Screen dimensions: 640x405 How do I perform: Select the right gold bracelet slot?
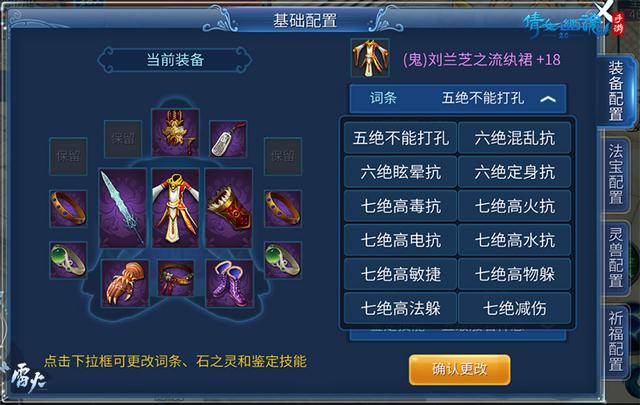[x=283, y=208]
